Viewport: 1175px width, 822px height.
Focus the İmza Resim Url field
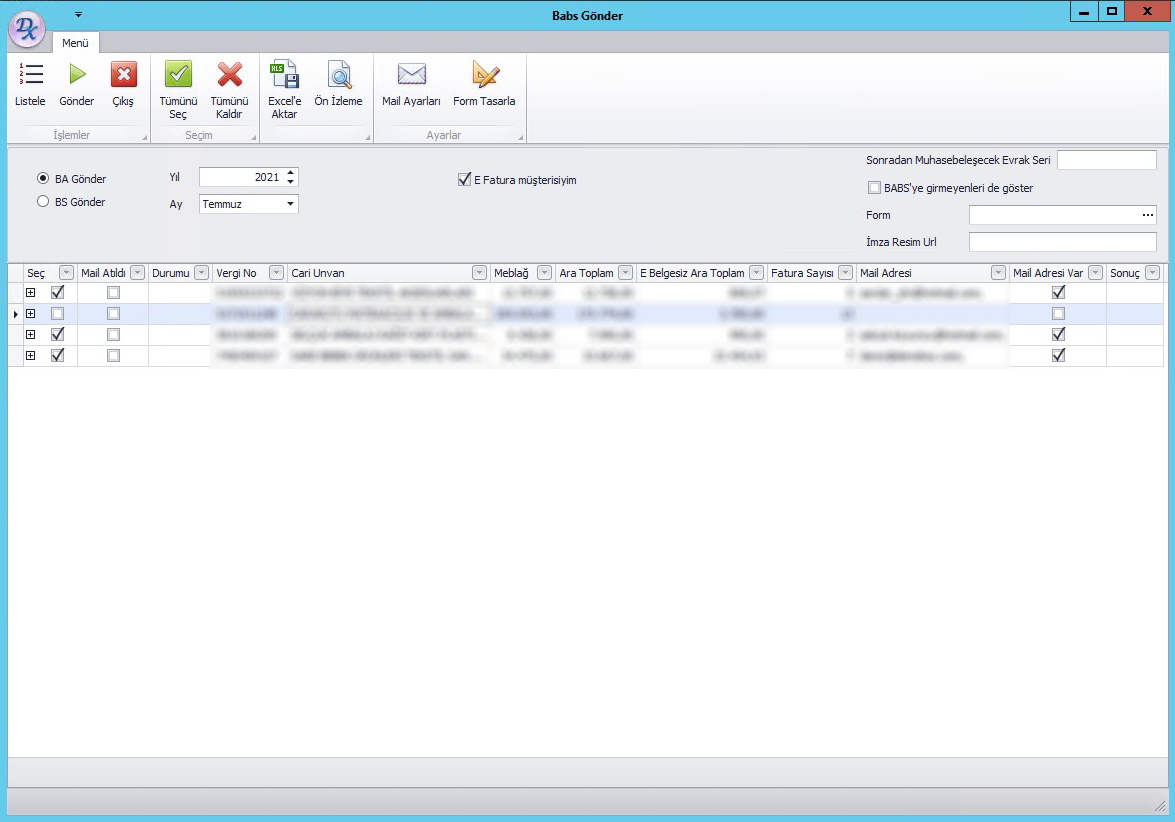tap(1063, 242)
